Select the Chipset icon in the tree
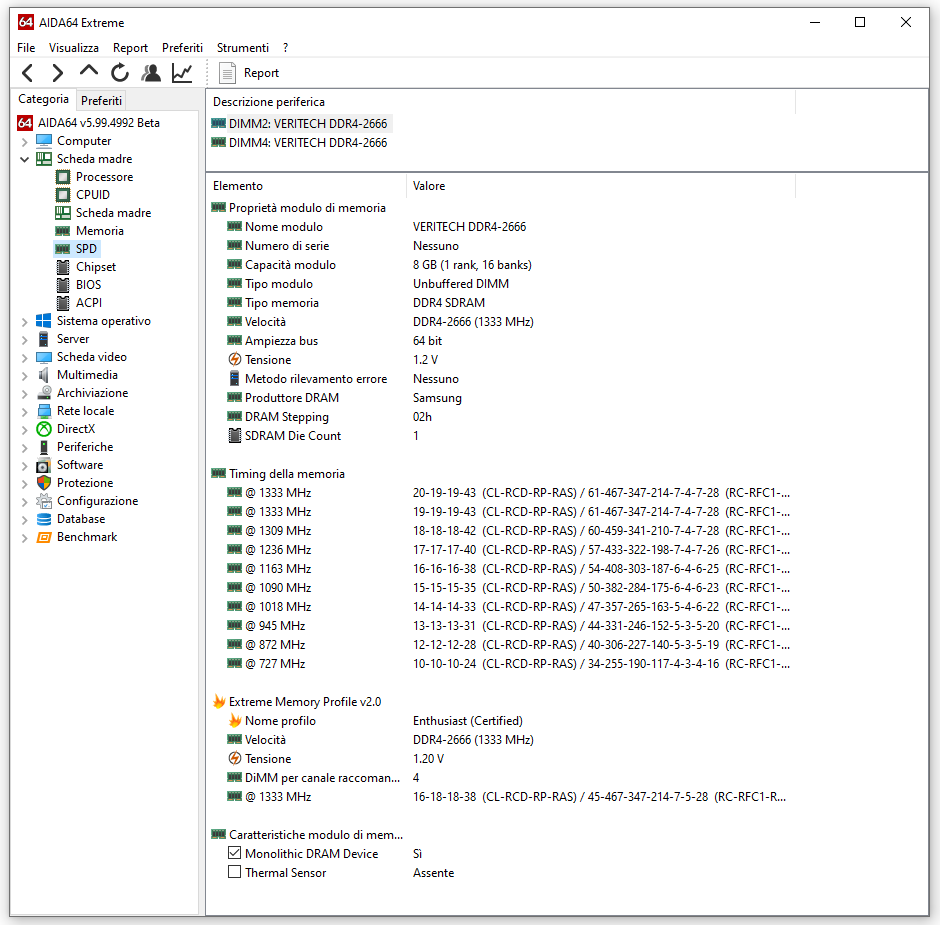 (62, 267)
